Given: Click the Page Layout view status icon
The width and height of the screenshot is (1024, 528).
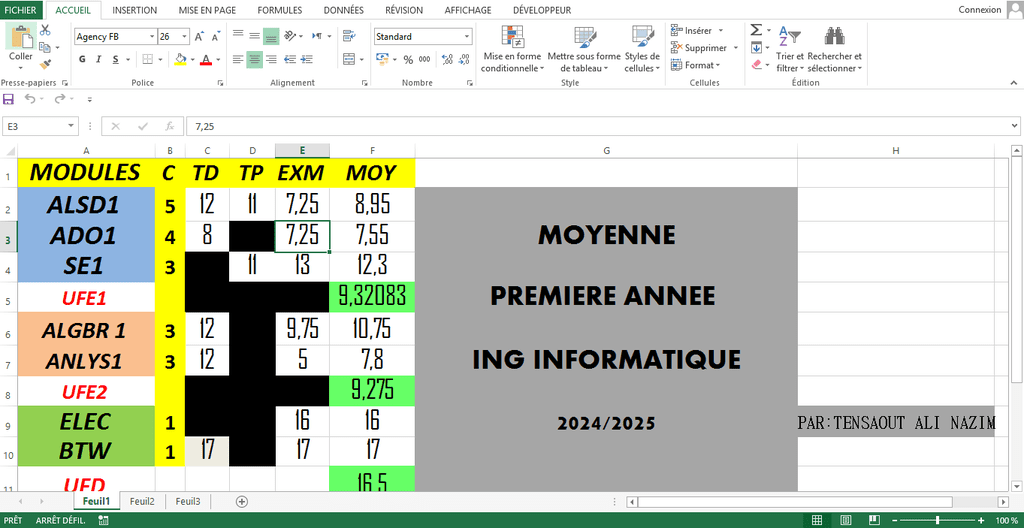Looking at the screenshot, I should click(x=846, y=520).
